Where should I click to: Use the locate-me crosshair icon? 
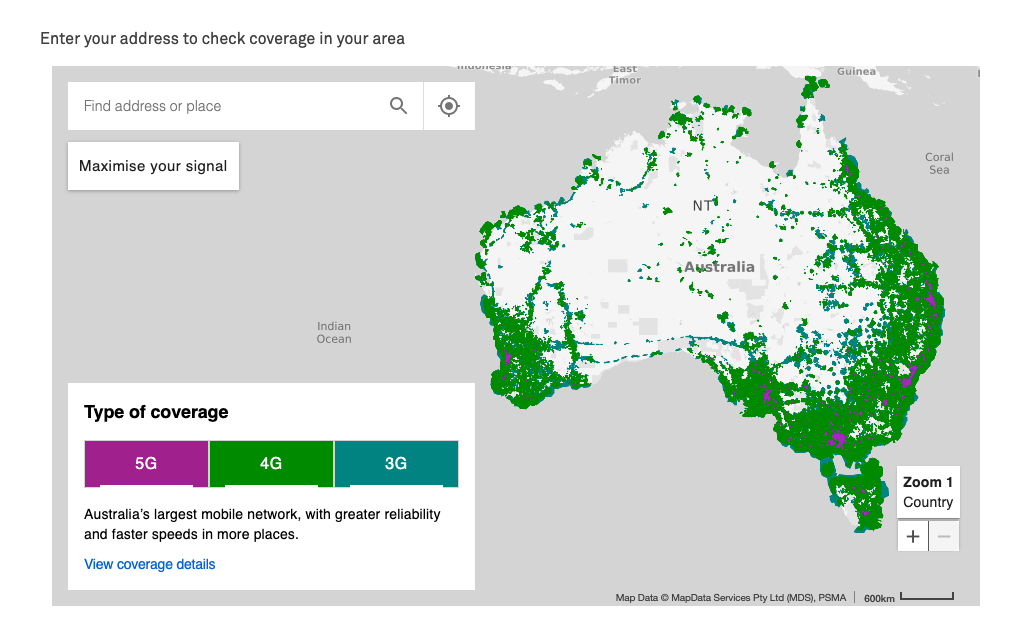[449, 106]
